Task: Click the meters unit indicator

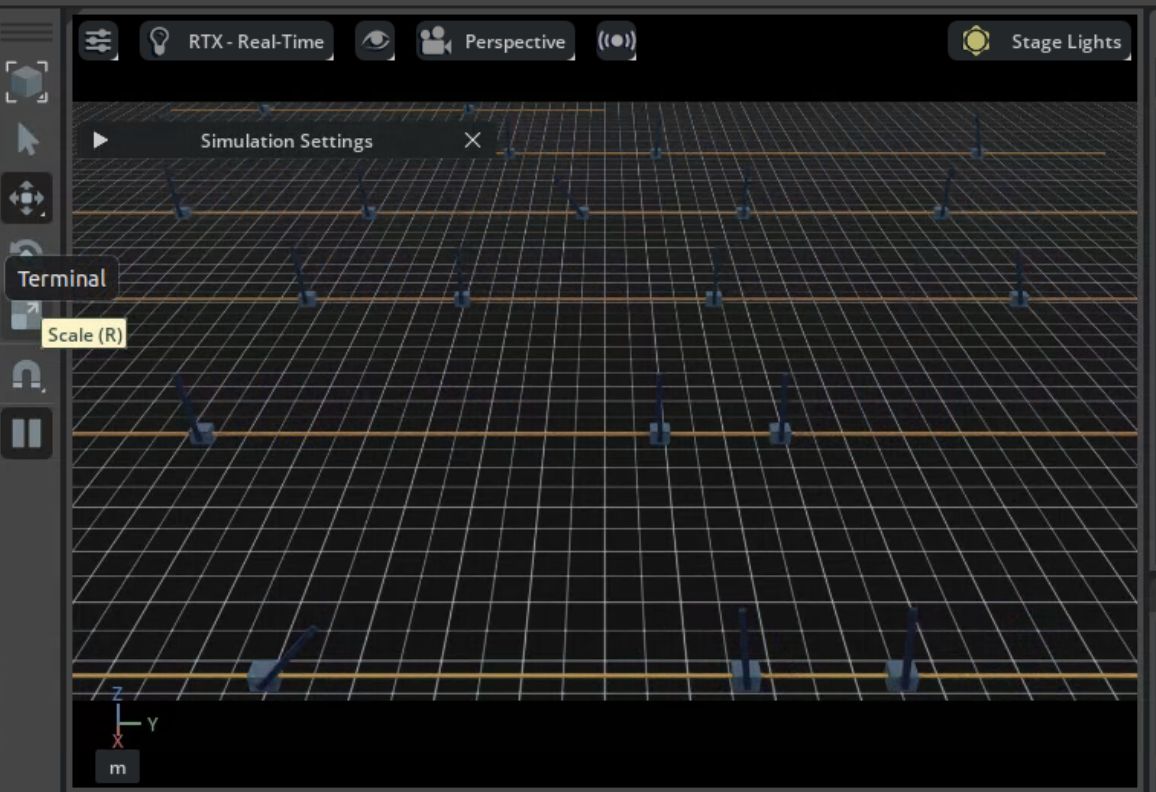Action: 118,767
